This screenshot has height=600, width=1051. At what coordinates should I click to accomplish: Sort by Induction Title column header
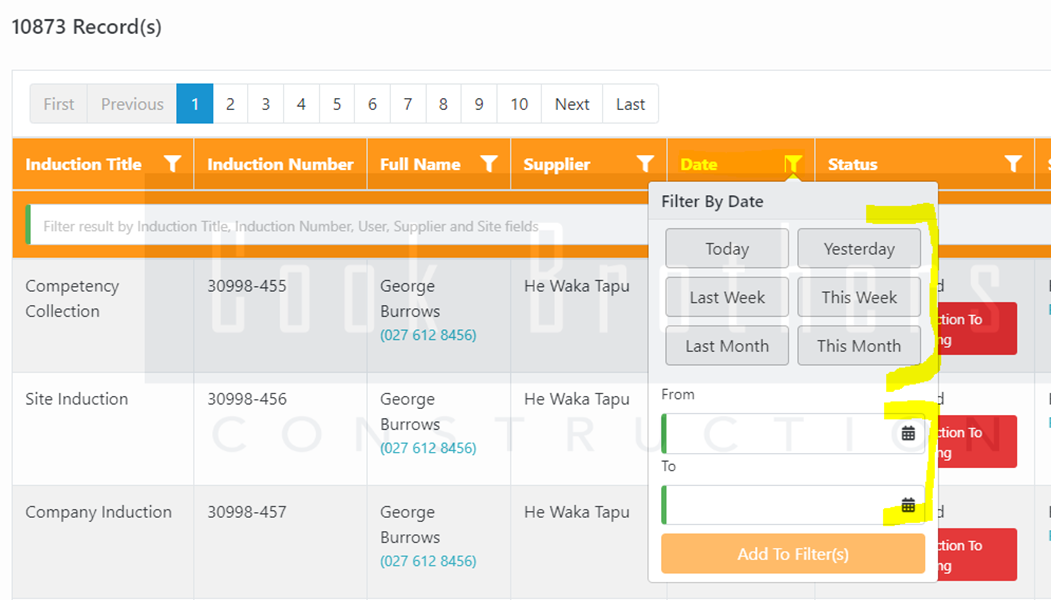pyautogui.click(x=83, y=164)
